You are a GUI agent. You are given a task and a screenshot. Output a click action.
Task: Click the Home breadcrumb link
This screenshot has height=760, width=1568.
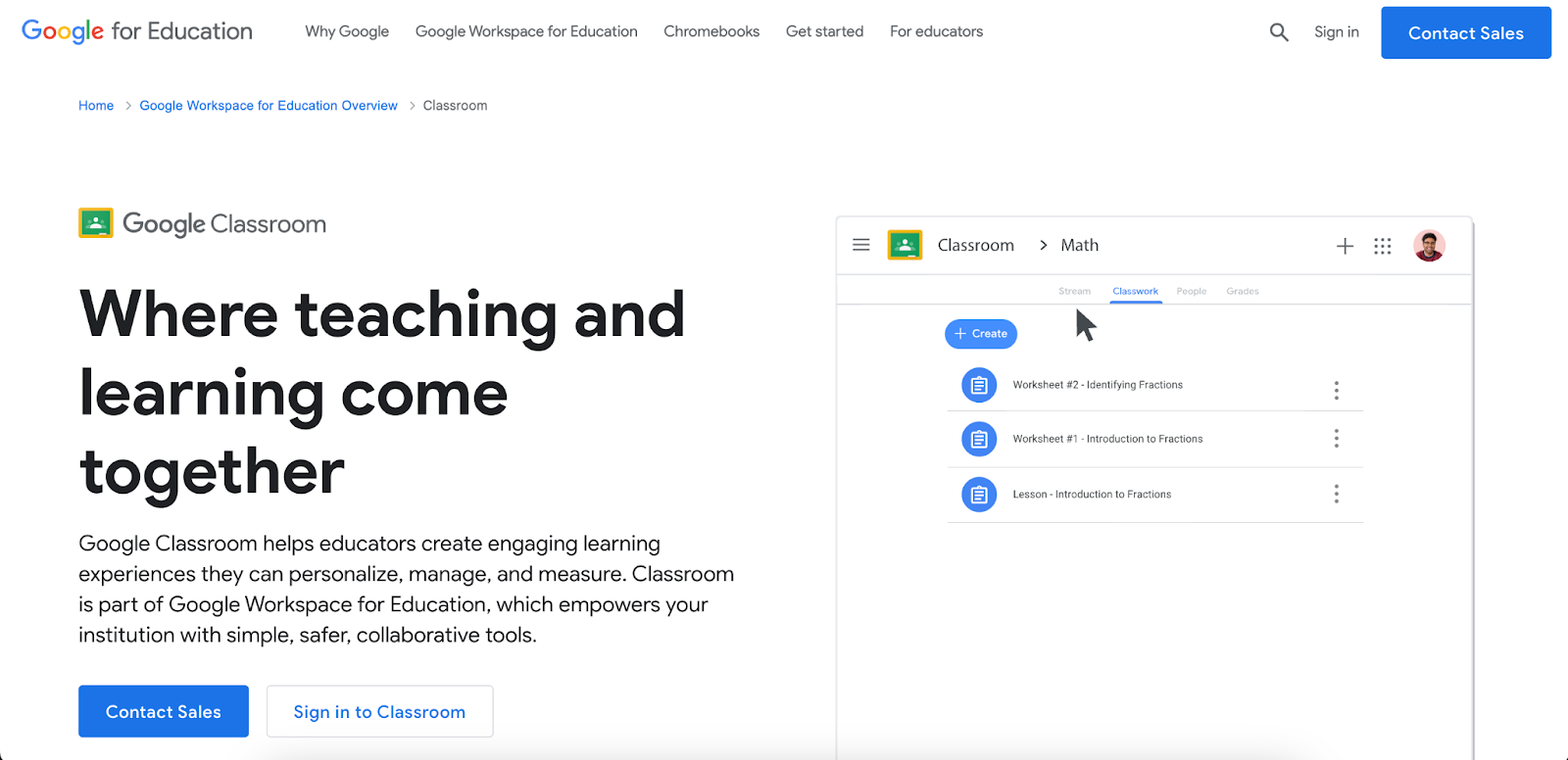point(96,106)
